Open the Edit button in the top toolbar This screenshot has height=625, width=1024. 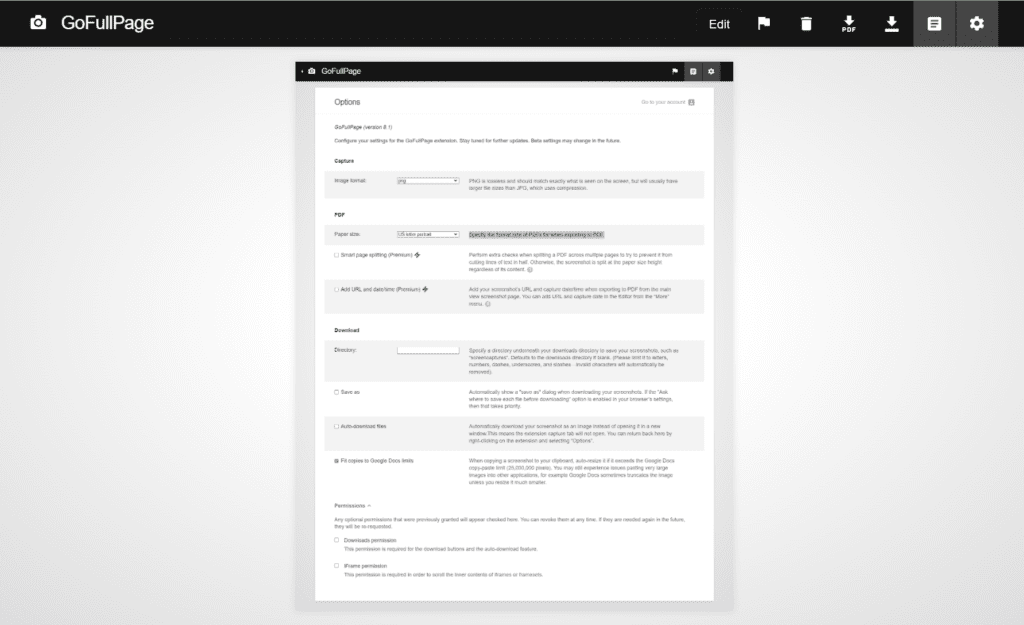point(719,24)
